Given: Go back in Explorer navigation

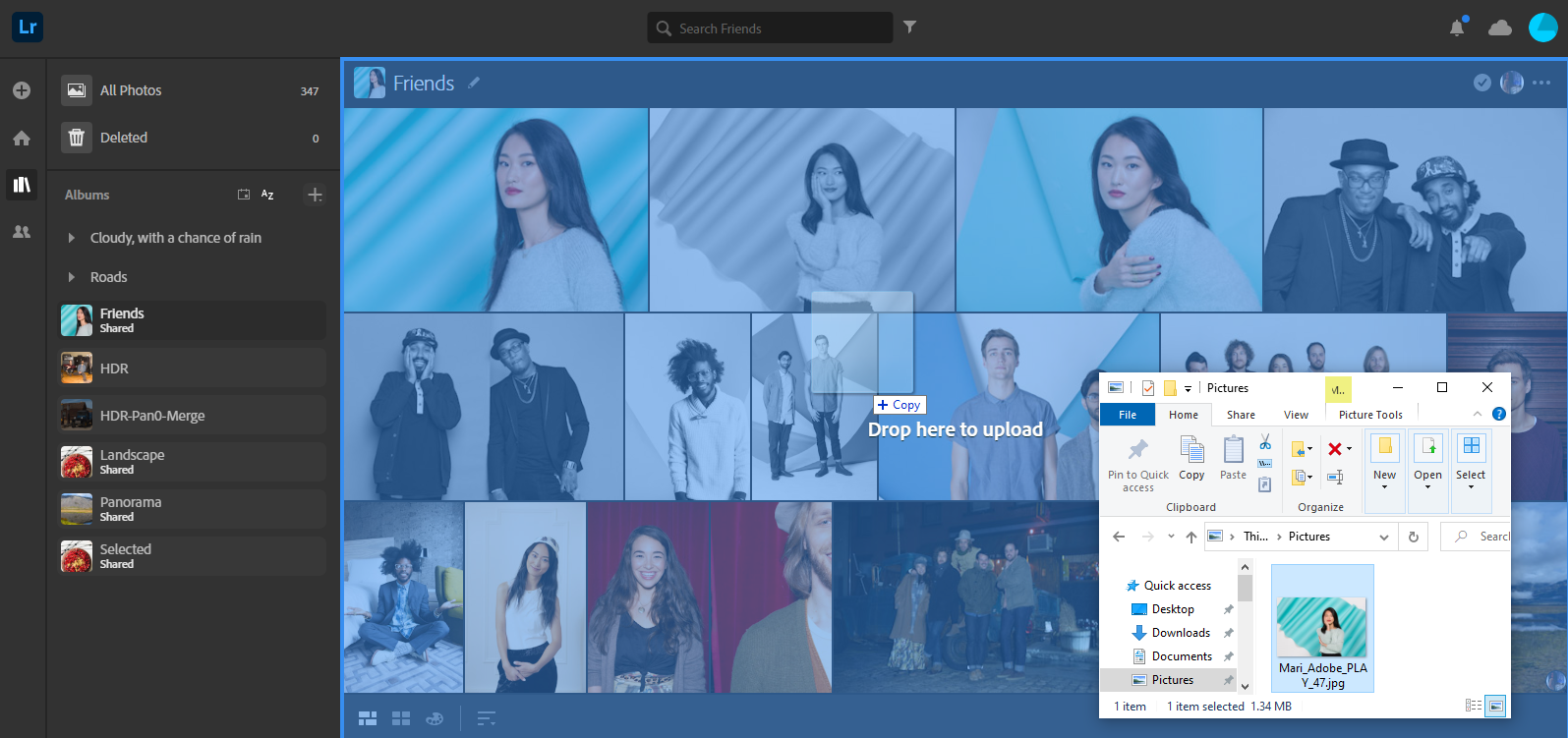Looking at the screenshot, I should (x=1119, y=537).
